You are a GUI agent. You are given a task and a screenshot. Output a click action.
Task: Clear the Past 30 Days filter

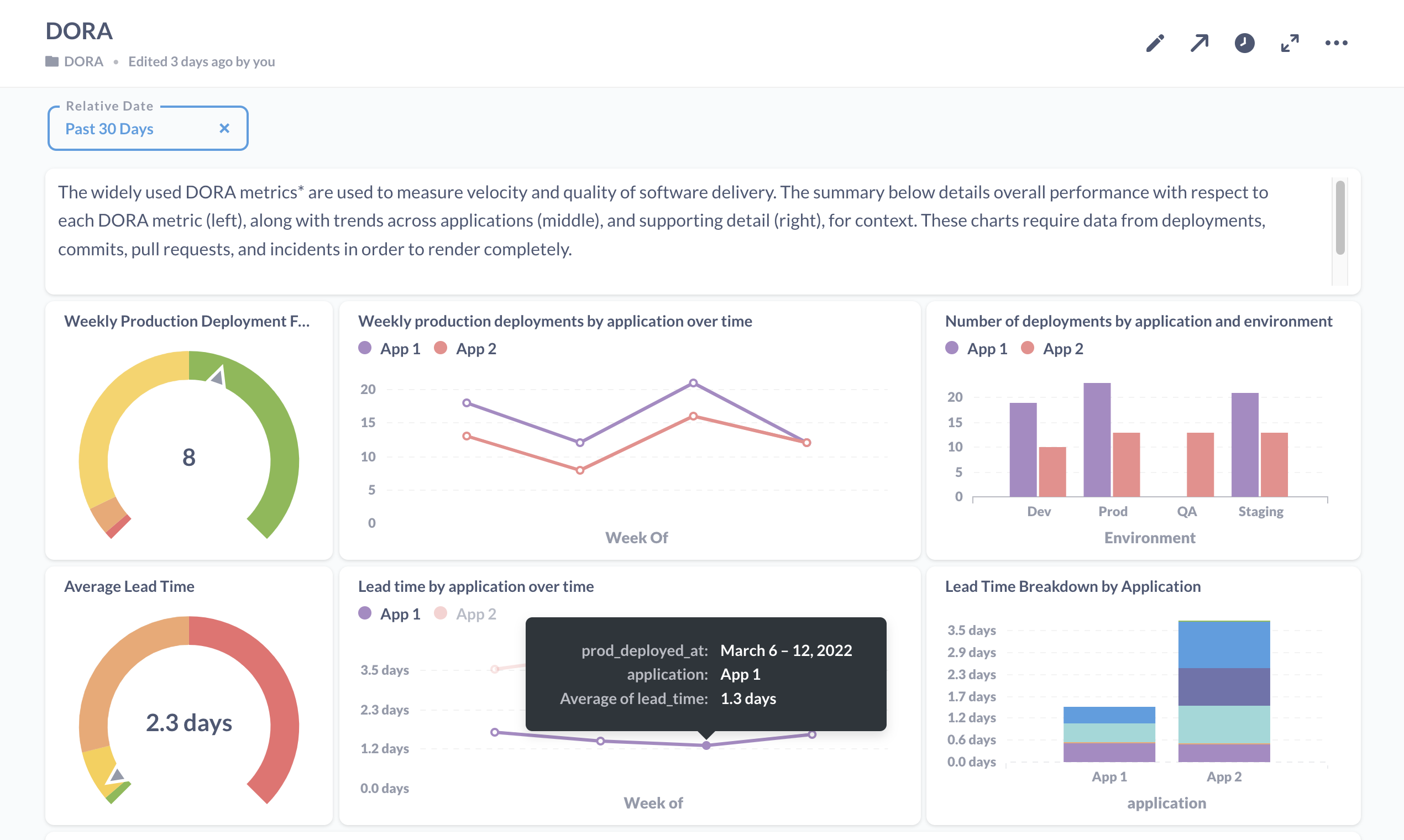point(224,129)
